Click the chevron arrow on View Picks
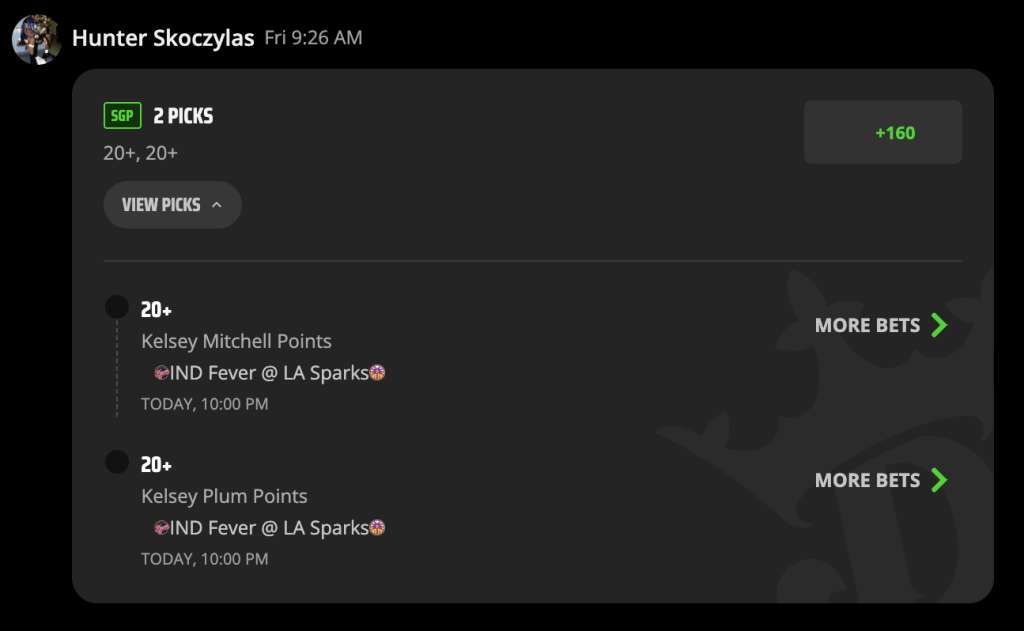Viewport: 1024px width, 631px height. pos(217,205)
